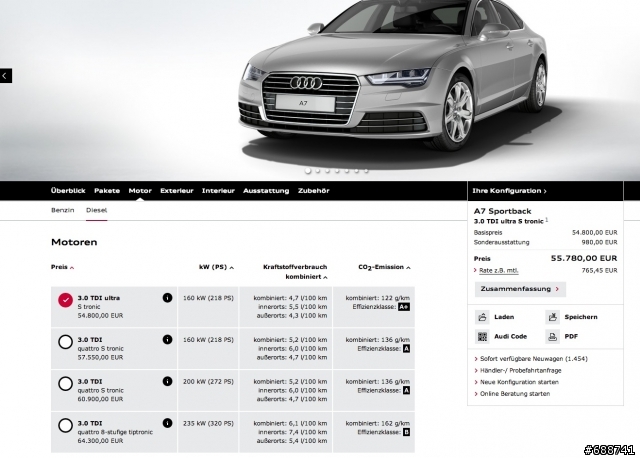This screenshot has height=458, width=640.
Task: Click the A7 Sportback heading
Action: tap(502, 211)
